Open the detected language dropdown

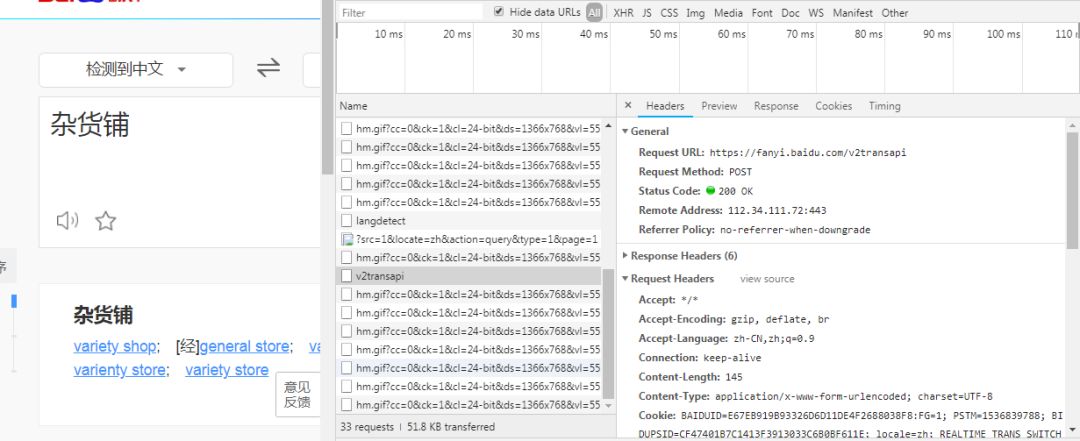coord(136,69)
